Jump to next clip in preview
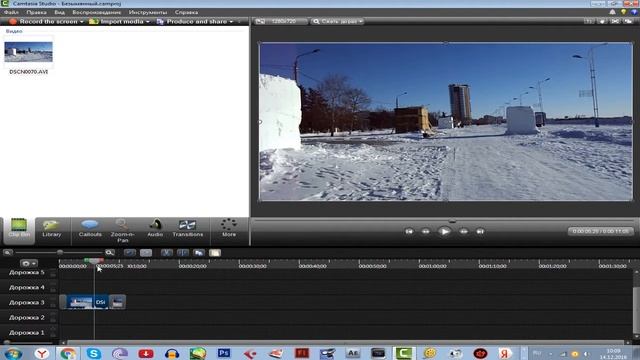This screenshot has width=640, height=360. click(x=480, y=231)
